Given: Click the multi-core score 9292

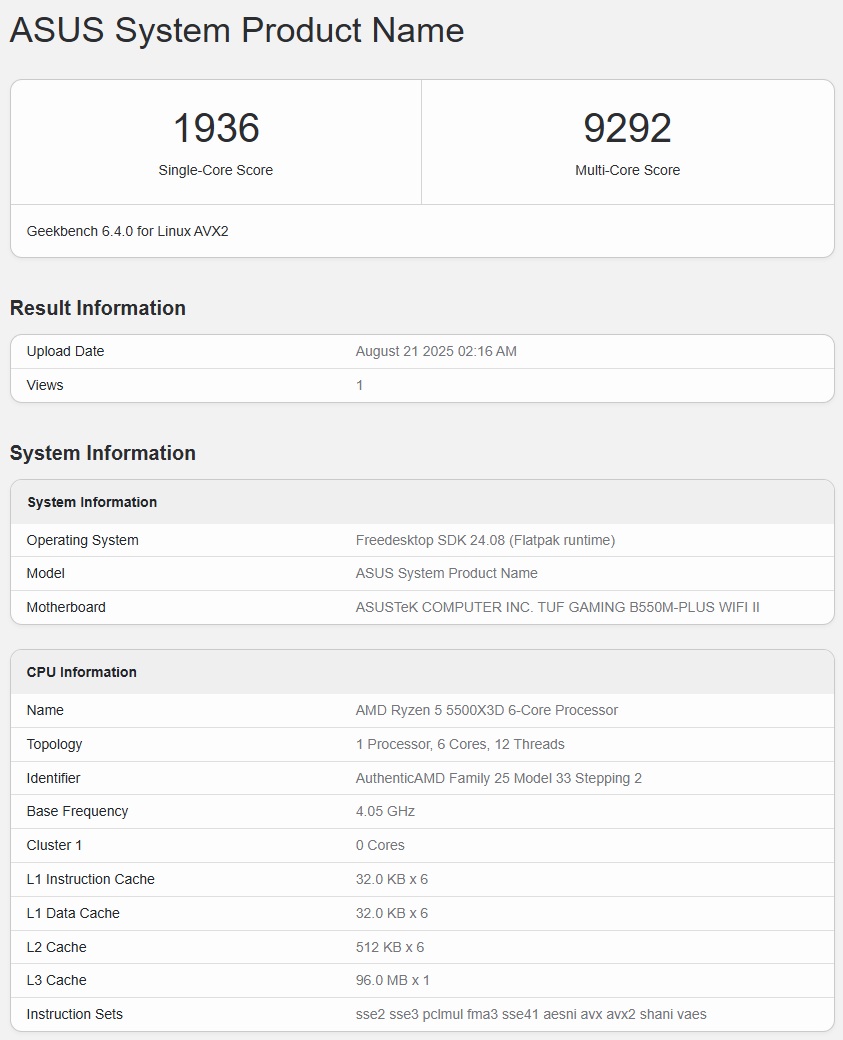Looking at the screenshot, I should click(627, 128).
